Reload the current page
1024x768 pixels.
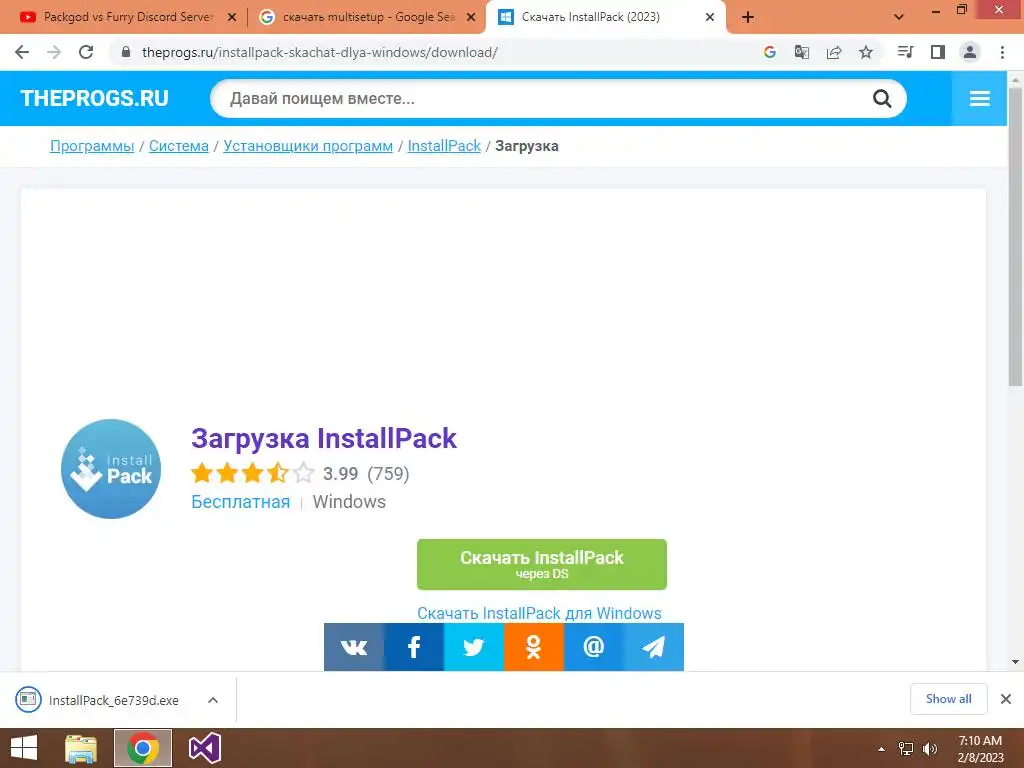coord(86,52)
